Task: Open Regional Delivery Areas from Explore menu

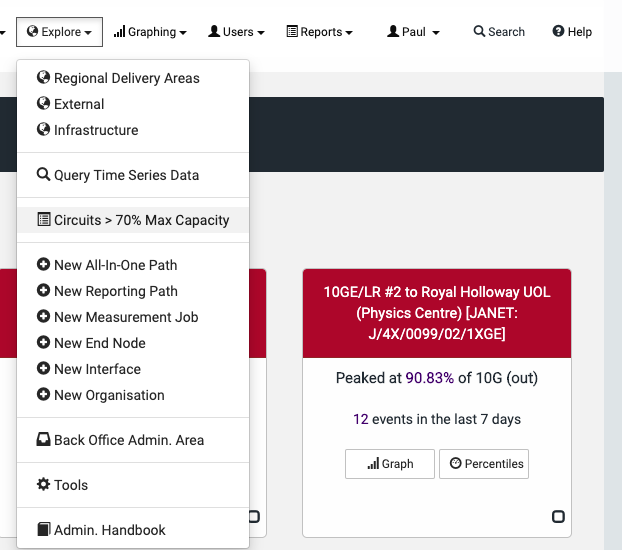Action: pos(133,78)
